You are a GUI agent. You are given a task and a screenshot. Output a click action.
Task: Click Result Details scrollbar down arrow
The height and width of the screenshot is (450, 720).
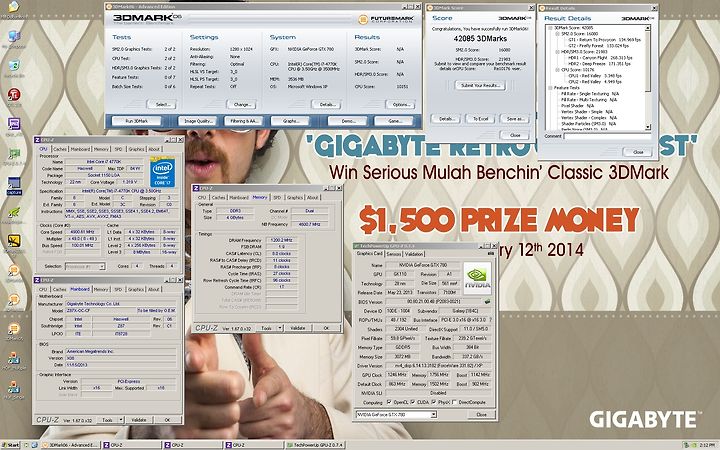point(648,127)
